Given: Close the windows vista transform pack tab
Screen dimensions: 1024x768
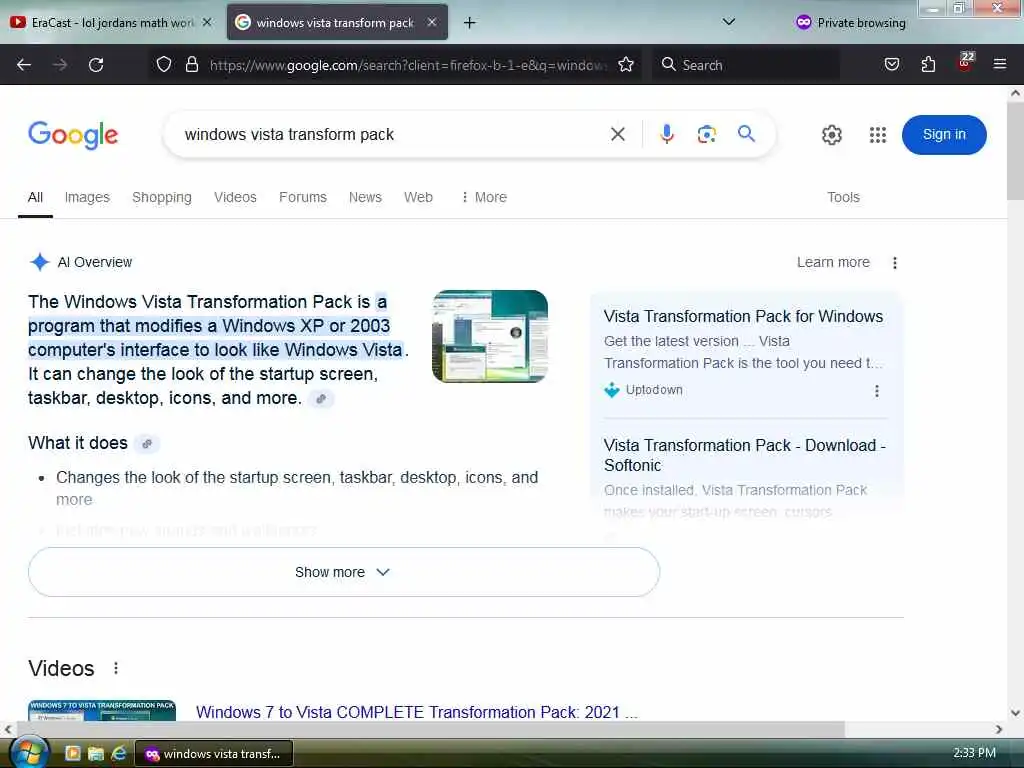Looking at the screenshot, I should click(432, 22).
